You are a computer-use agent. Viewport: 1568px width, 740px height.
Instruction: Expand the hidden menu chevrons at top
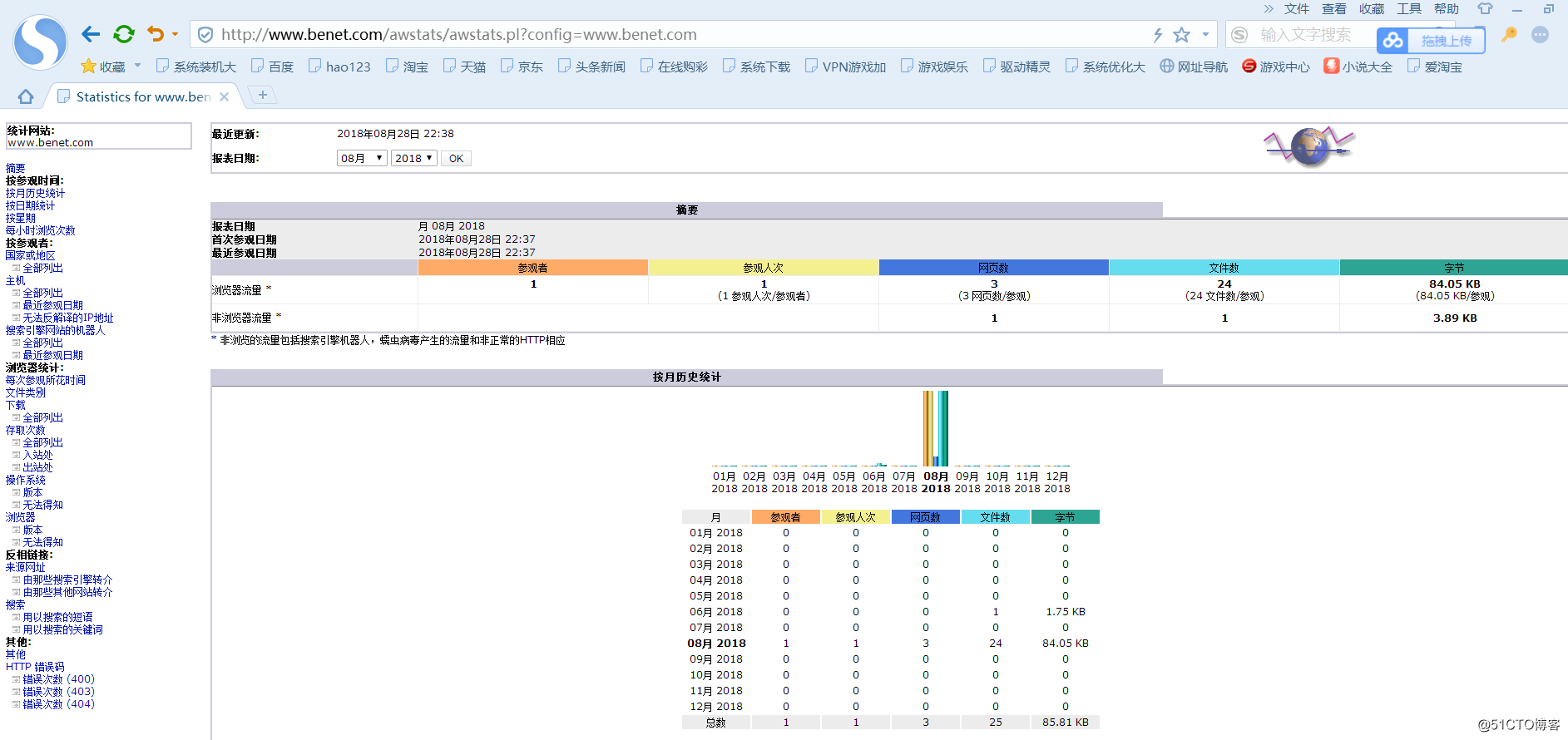1269,9
